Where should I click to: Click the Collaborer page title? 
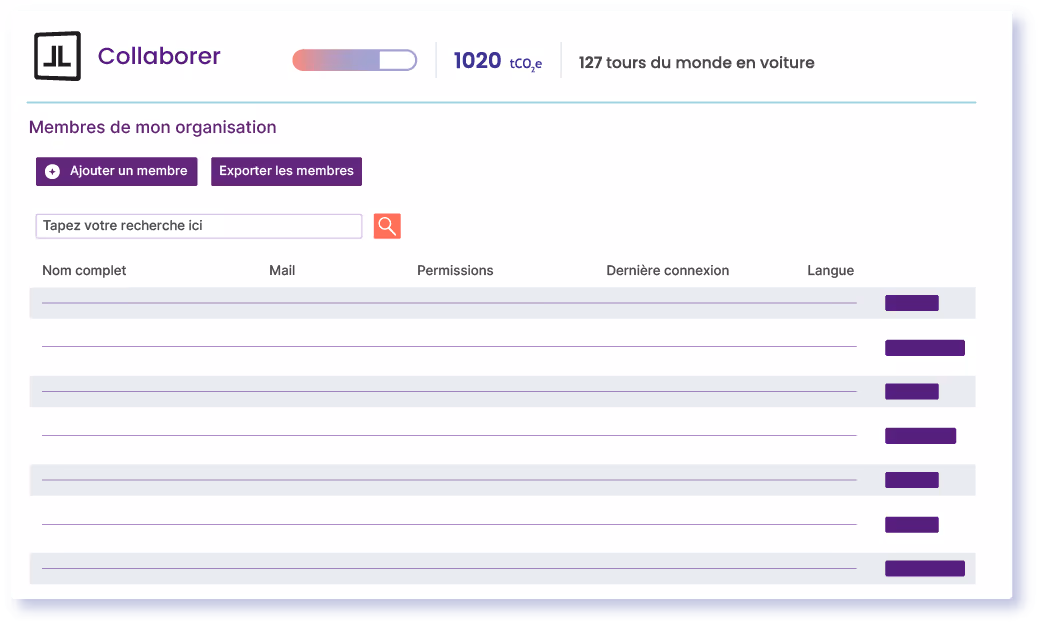[x=159, y=56]
